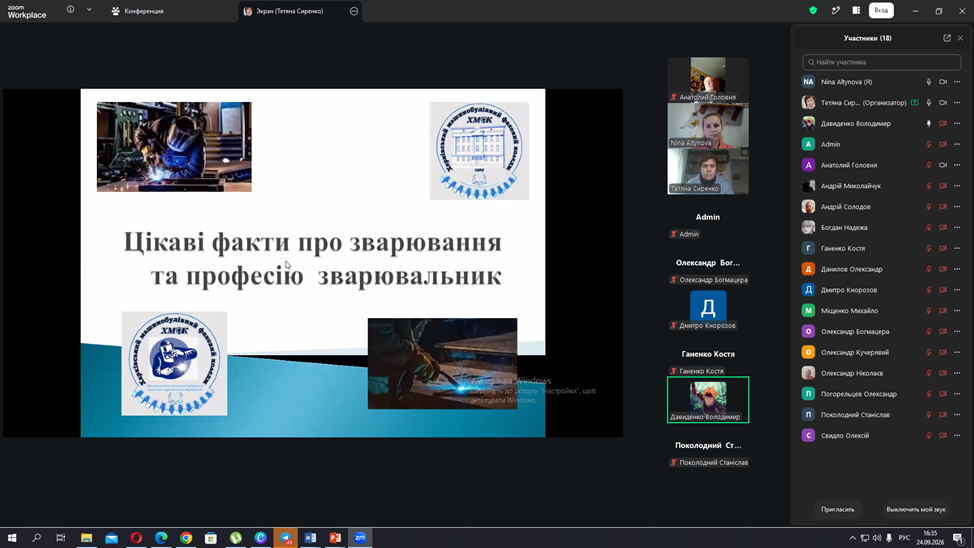The image size is (974, 548).
Task: Switch to the Конференция tab
Action: point(137,11)
